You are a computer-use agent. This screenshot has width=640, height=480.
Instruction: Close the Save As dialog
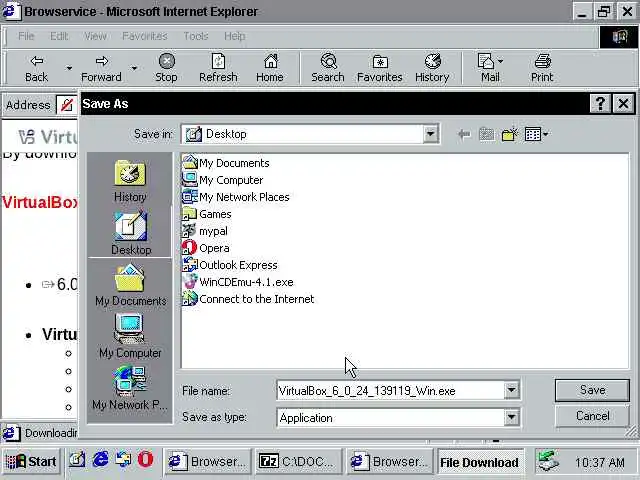623,104
